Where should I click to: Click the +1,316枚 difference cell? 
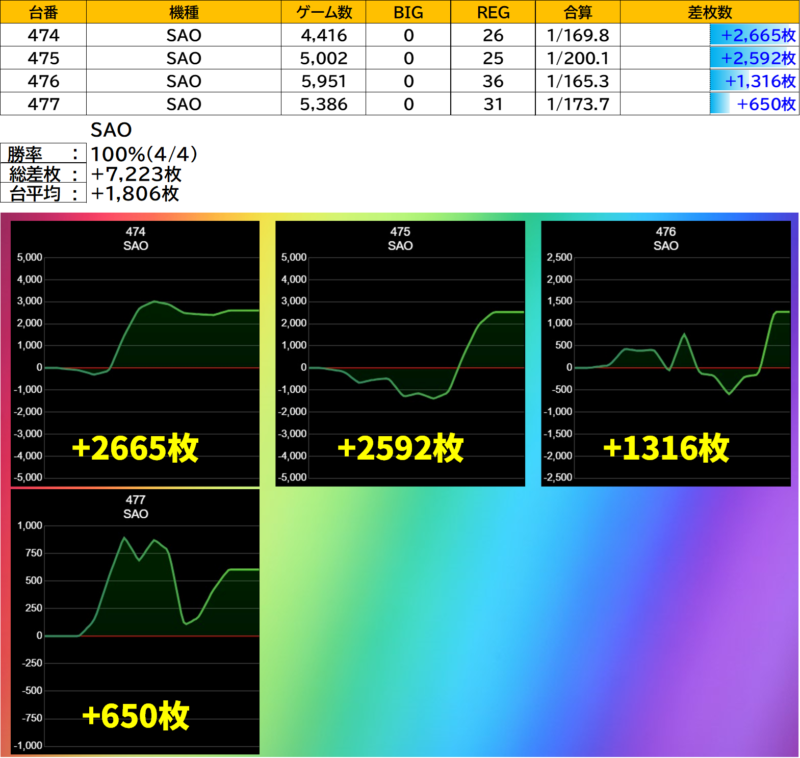coord(710,81)
